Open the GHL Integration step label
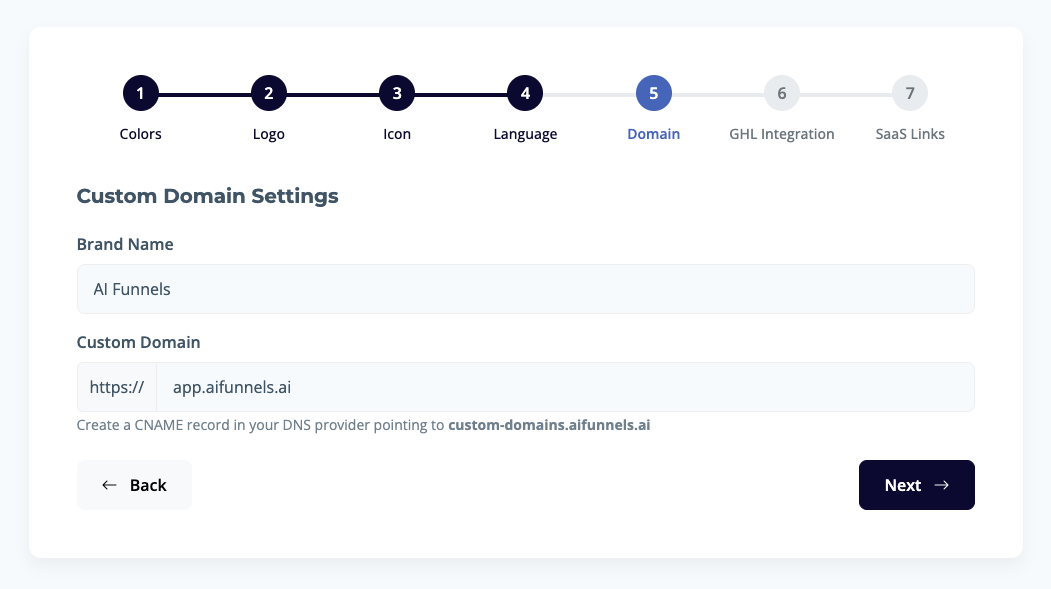The image size is (1051, 589). (781, 134)
